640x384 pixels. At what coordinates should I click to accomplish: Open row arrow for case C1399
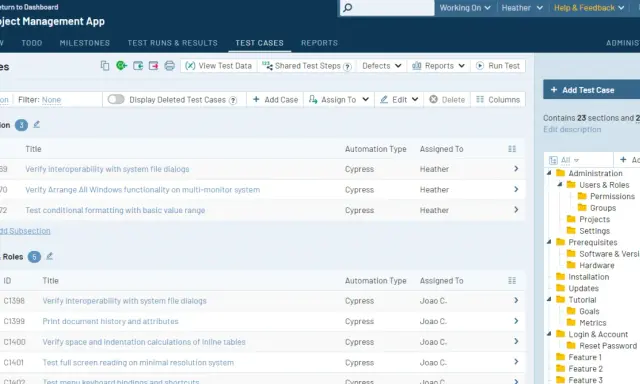[x=516, y=321]
